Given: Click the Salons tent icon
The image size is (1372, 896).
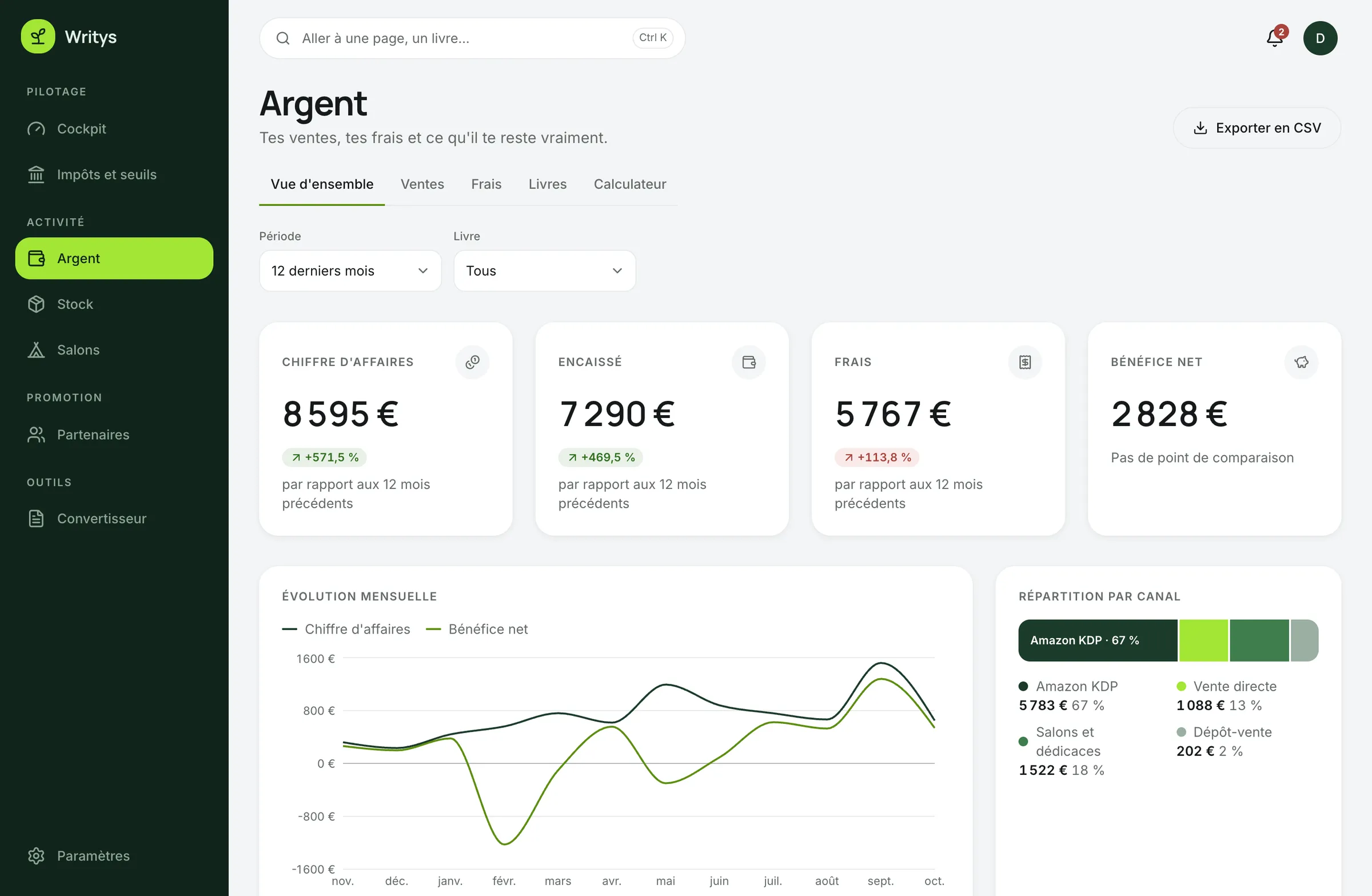Looking at the screenshot, I should (x=37, y=350).
